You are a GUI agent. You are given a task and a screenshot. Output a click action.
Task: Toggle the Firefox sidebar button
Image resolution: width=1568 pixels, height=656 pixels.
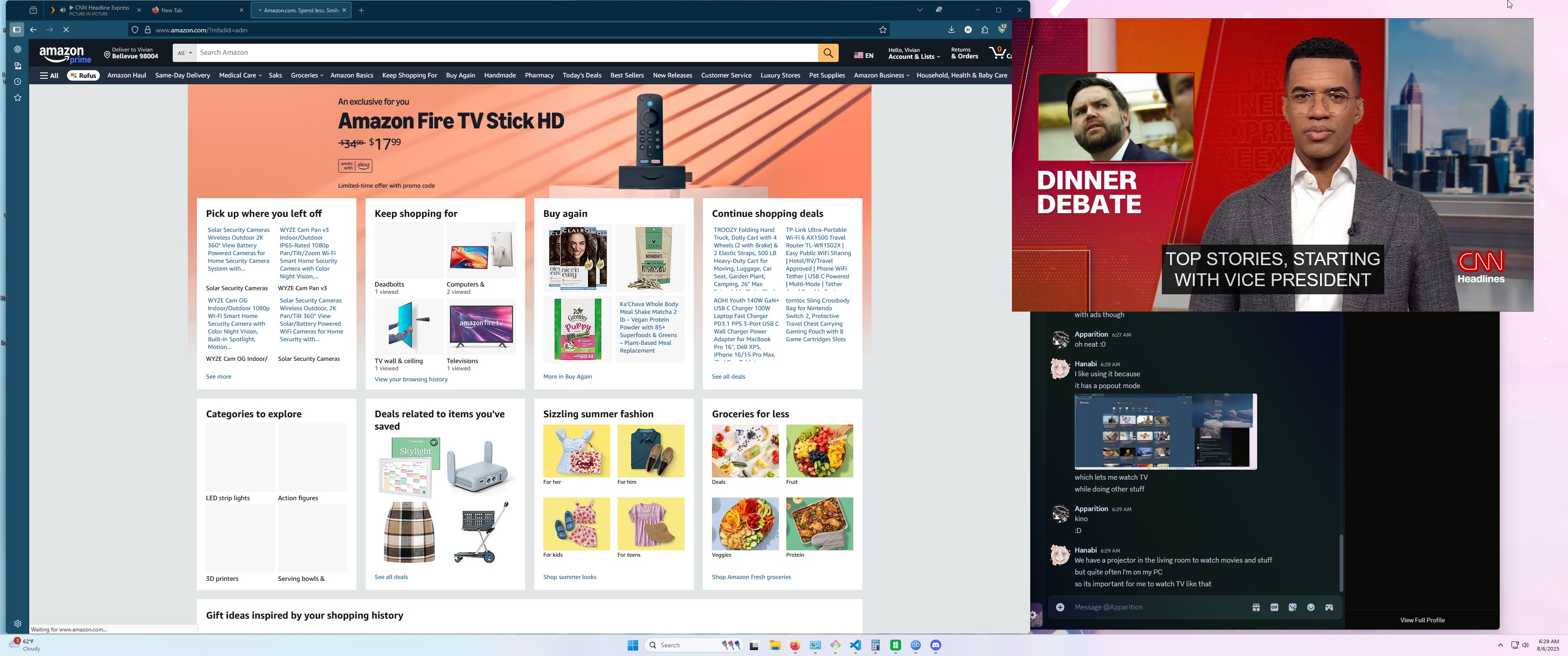pyautogui.click(x=17, y=29)
